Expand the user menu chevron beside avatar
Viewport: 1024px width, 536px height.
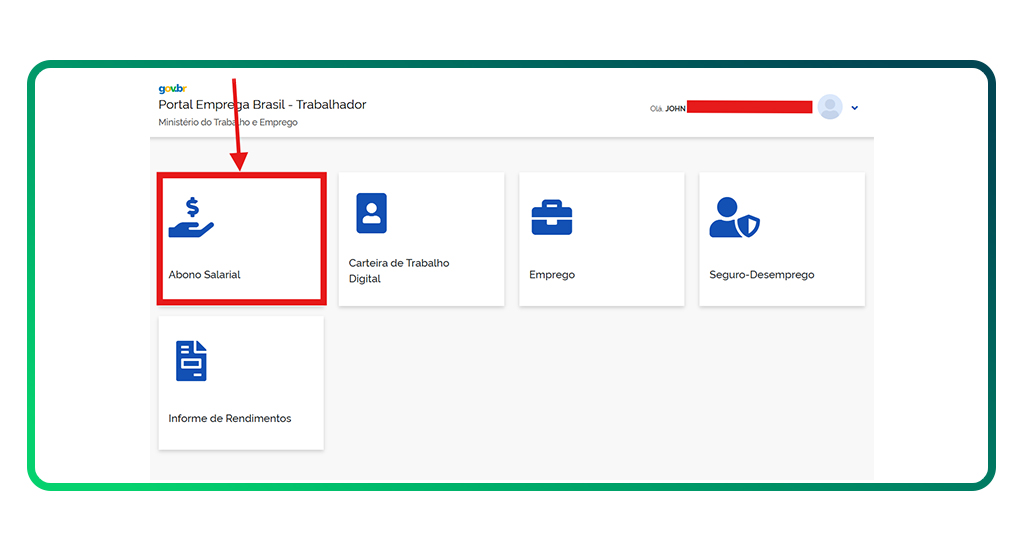tap(855, 108)
